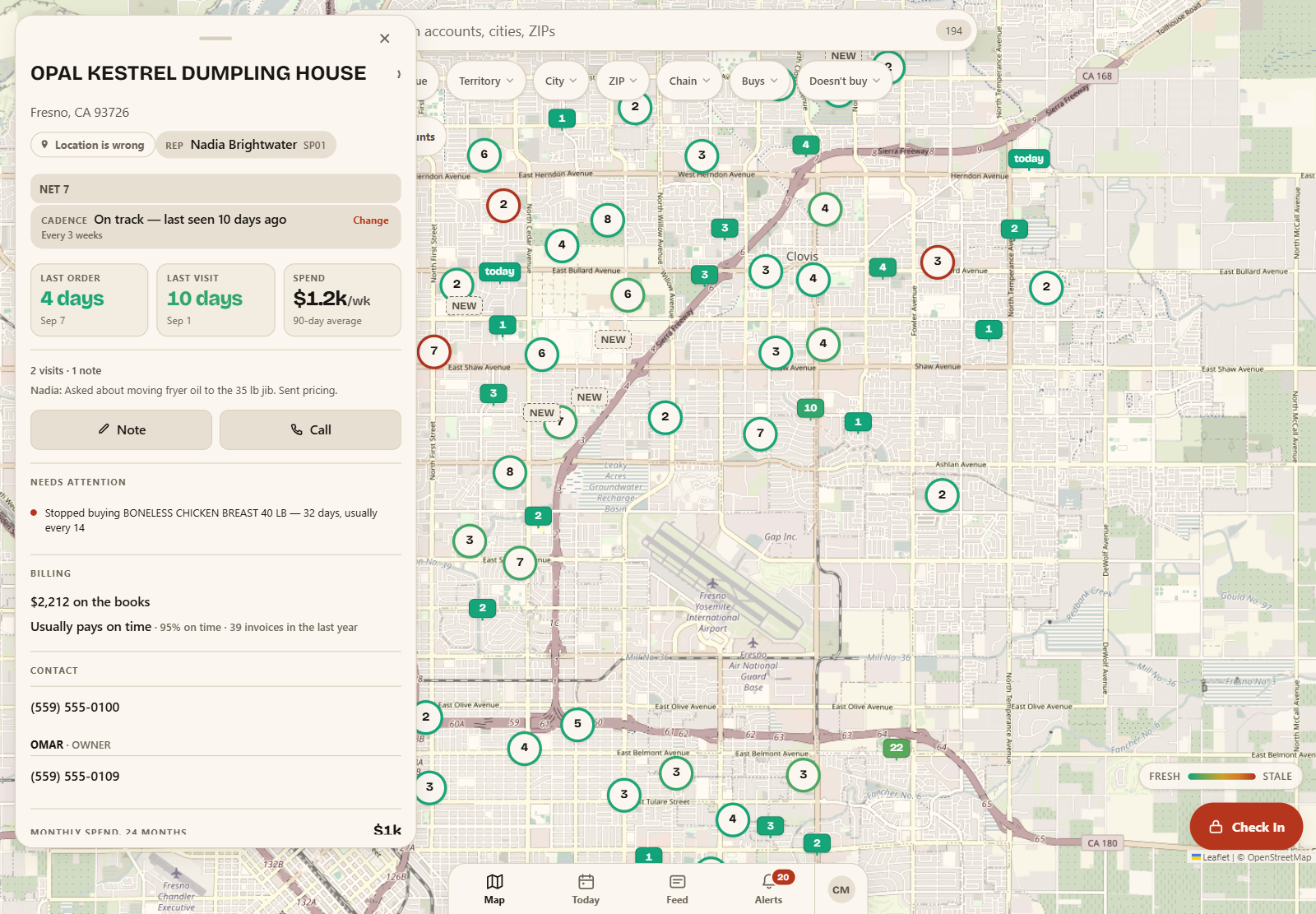Image resolution: width=1316 pixels, height=914 pixels.
Task: Dial phone number (559) 555-0100
Action: click(x=75, y=708)
